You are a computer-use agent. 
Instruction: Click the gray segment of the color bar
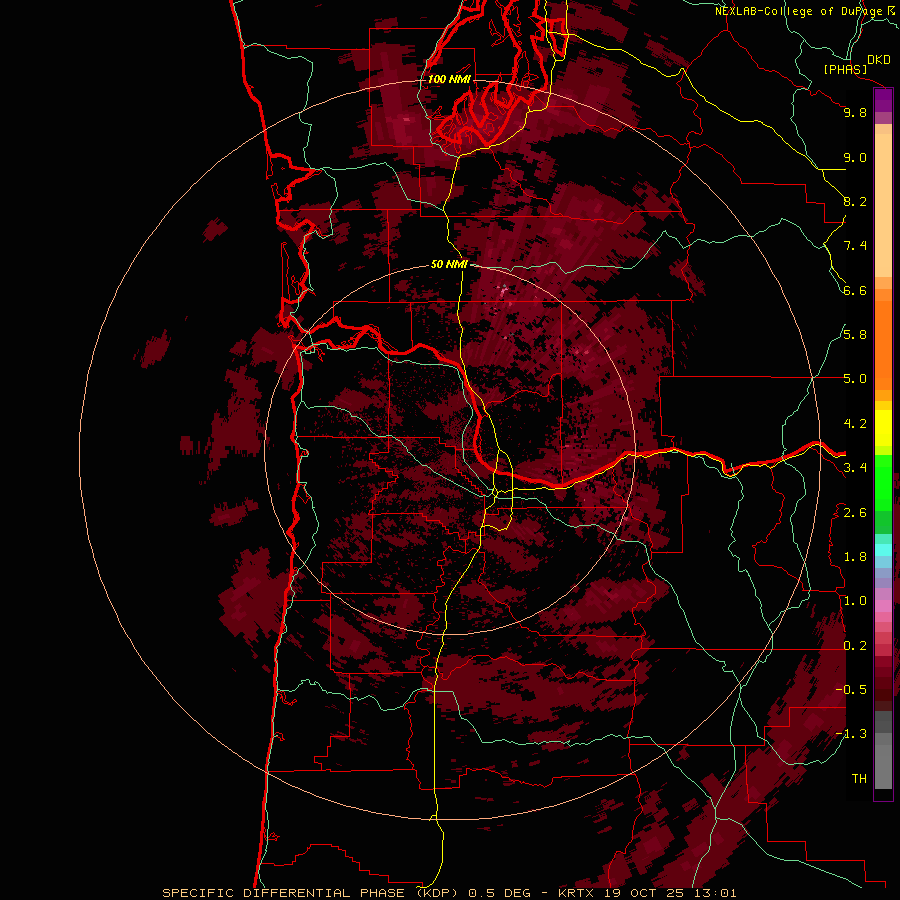883,751
